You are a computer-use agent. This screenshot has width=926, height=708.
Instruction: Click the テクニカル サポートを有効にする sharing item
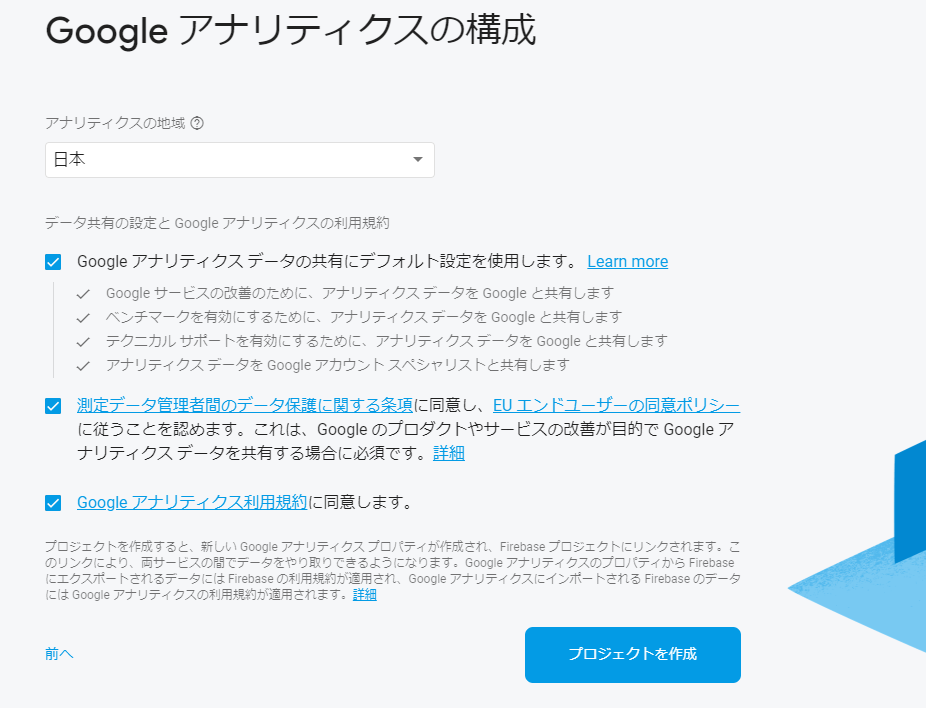tap(386, 341)
